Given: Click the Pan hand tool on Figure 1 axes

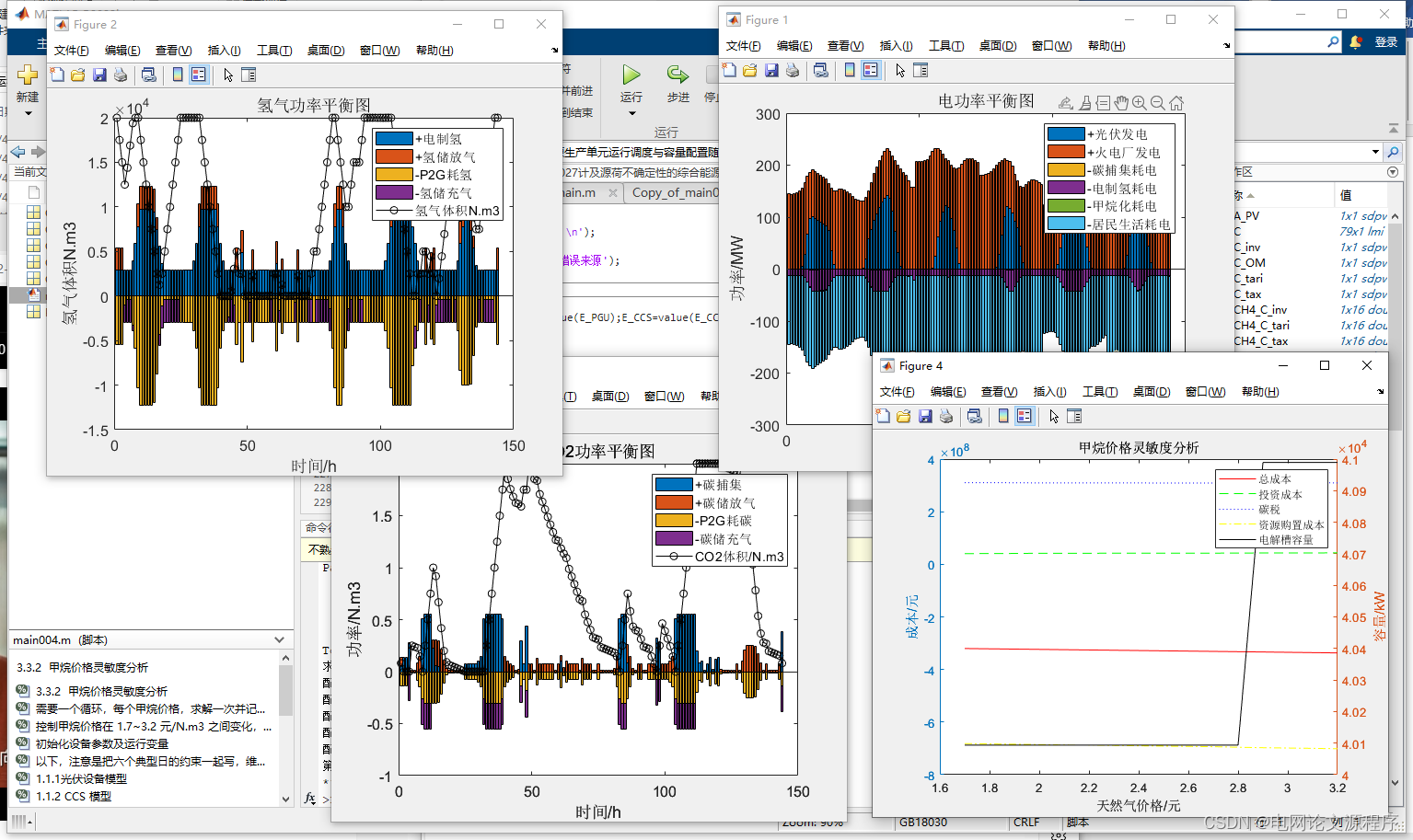Looking at the screenshot, I should coord(1121,103).
